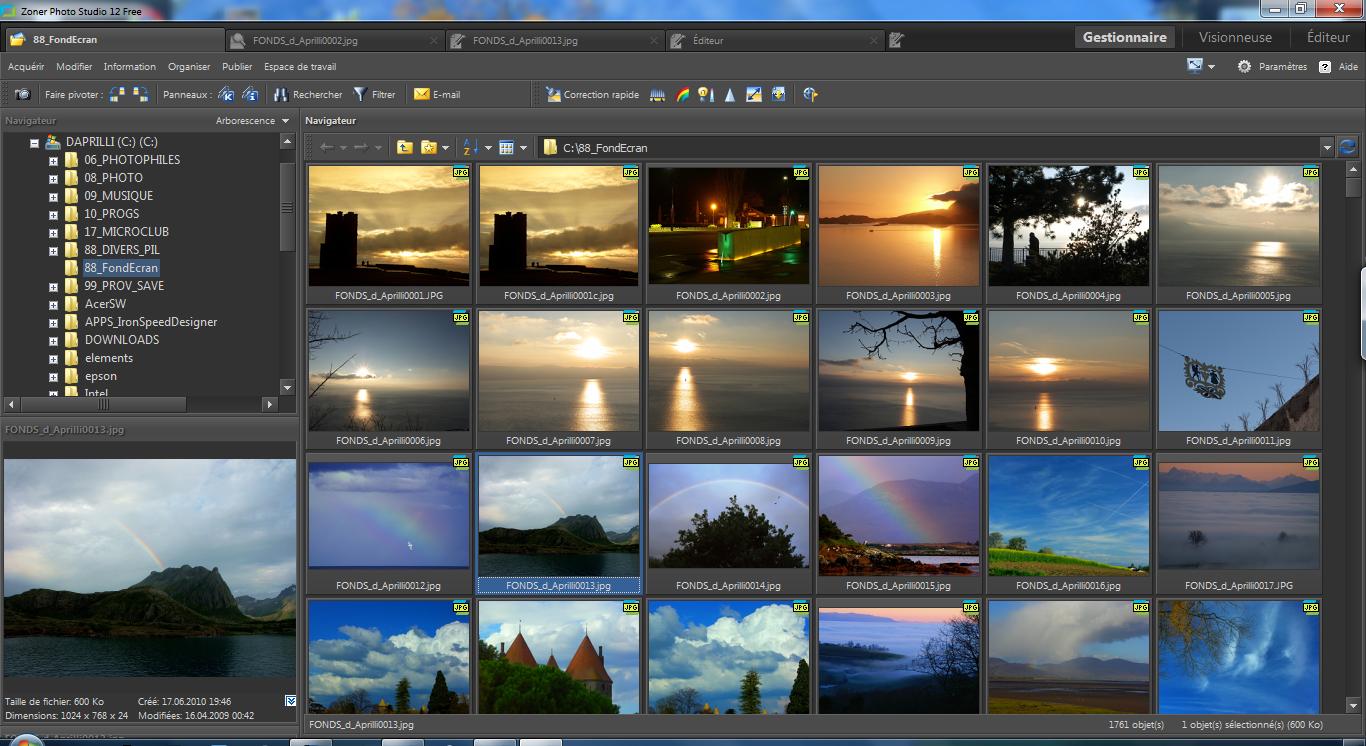Refresh the folder view with blue arrows icon
Viewport: 1366px width, 746px height.
[1347, 147]
